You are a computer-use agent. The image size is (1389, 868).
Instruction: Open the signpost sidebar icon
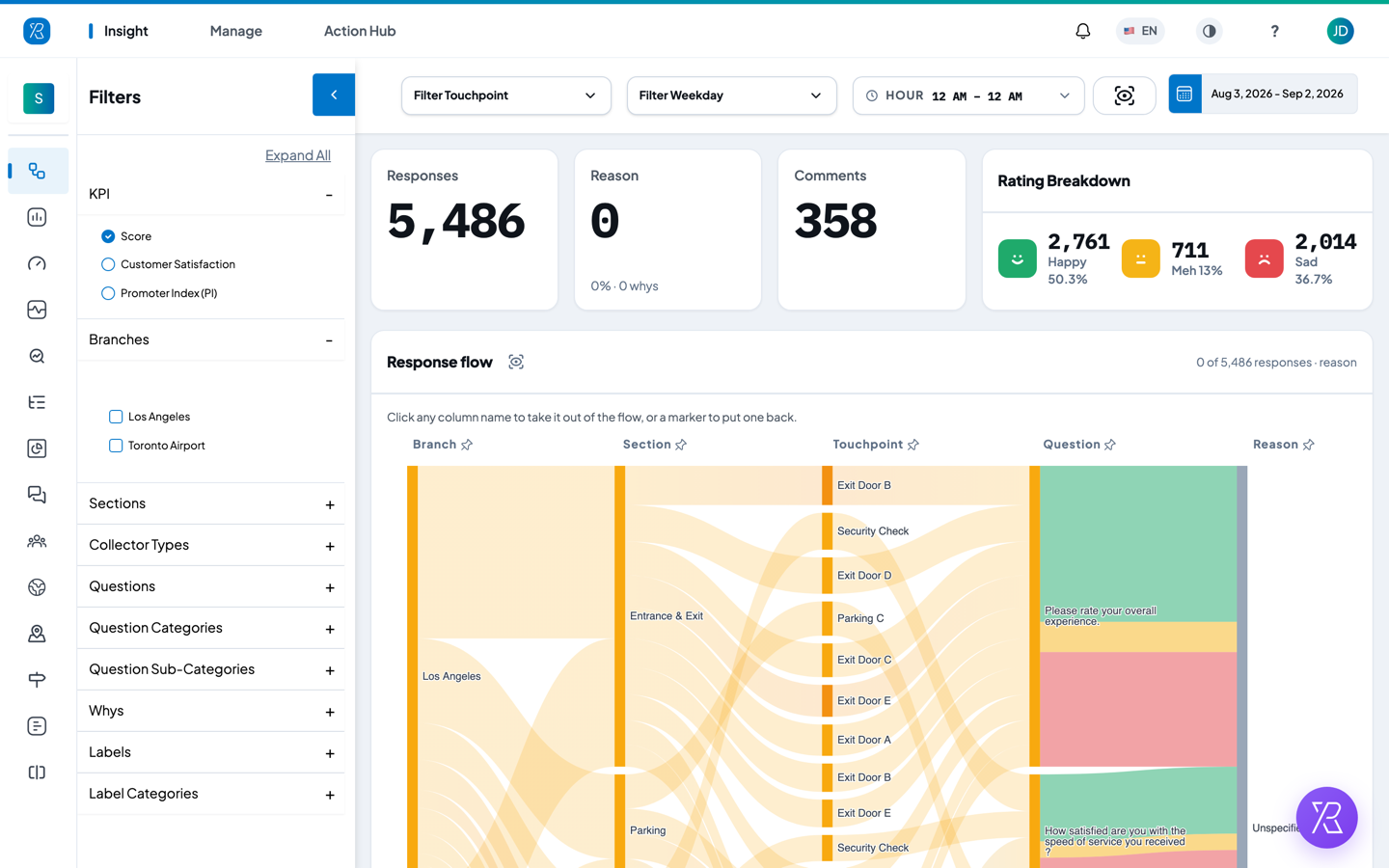point(38,680)
